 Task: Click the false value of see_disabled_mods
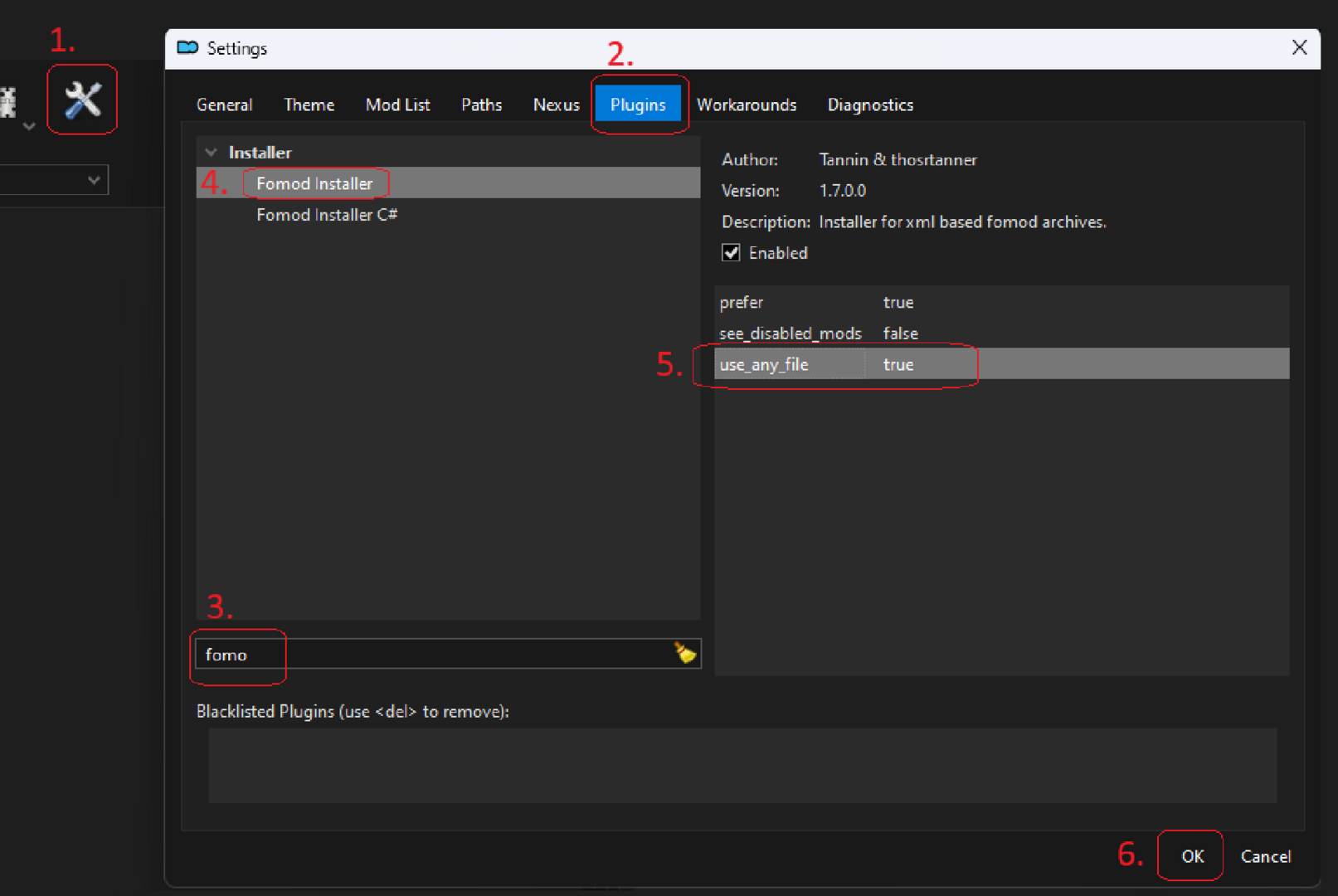point(900,334)
